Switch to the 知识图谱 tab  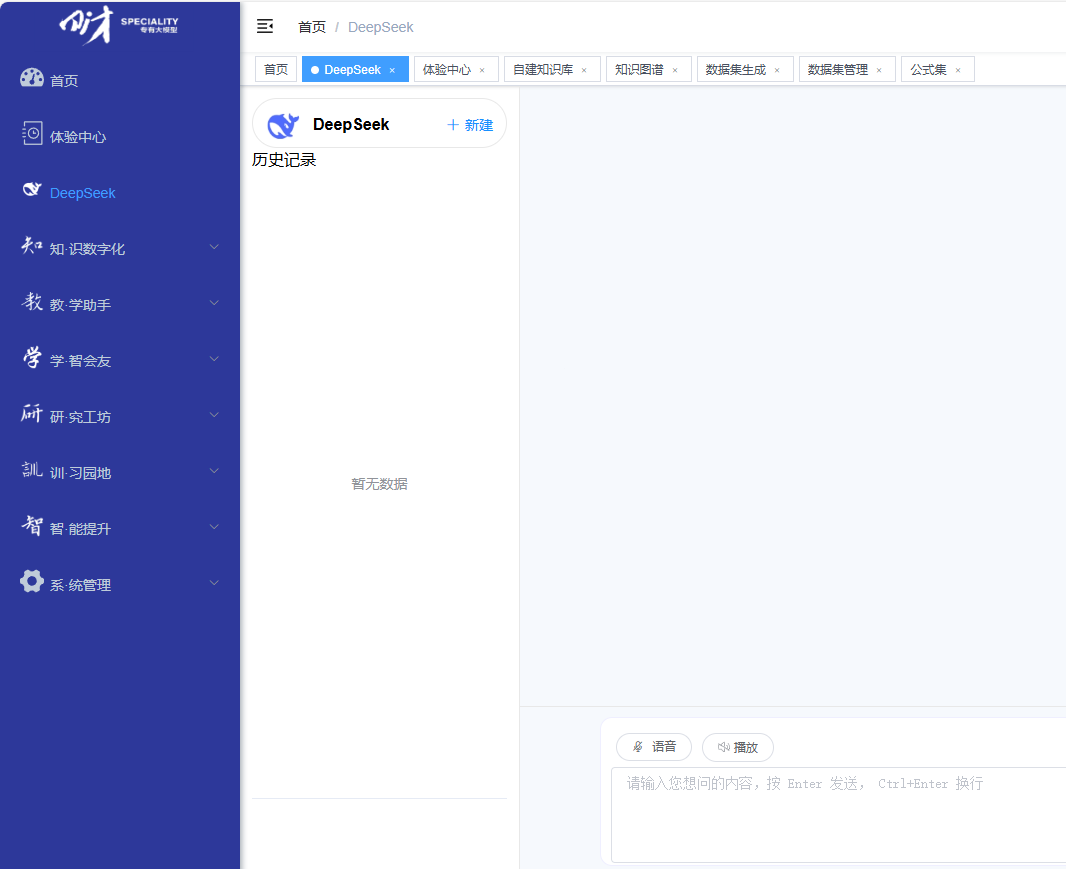[x=639, y=70]
